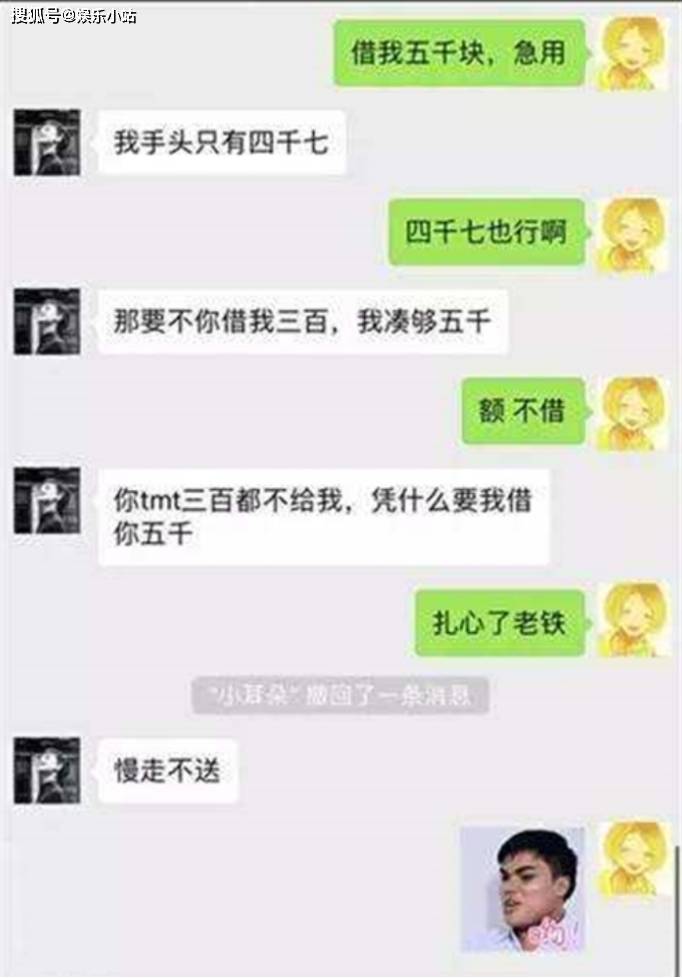Select the message starting '你tmt三百都不给我'
The height and width of the screenshot is (978, 682).
point(323,517)
